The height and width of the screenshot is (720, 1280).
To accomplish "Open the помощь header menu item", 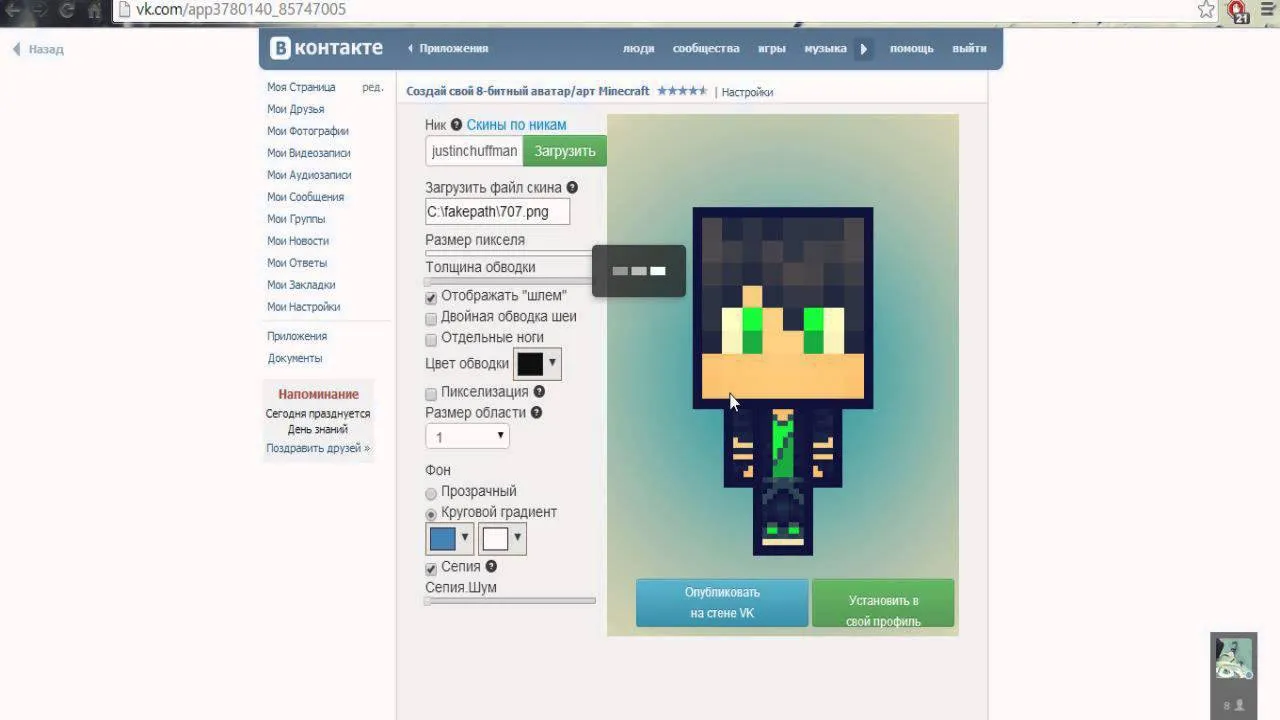I will pyautogui.click(x=911, y=49).
